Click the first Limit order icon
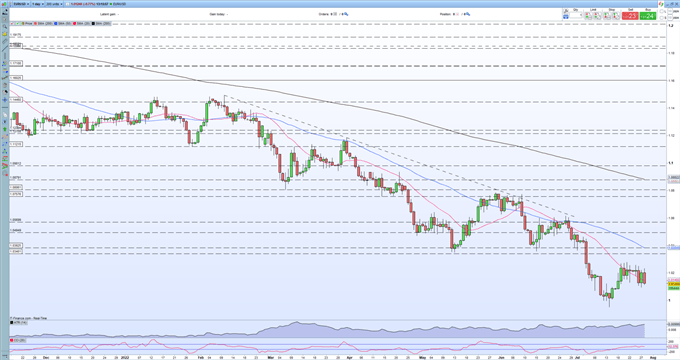The height and width of the screenshot is (360, 680). coord(588,16)
